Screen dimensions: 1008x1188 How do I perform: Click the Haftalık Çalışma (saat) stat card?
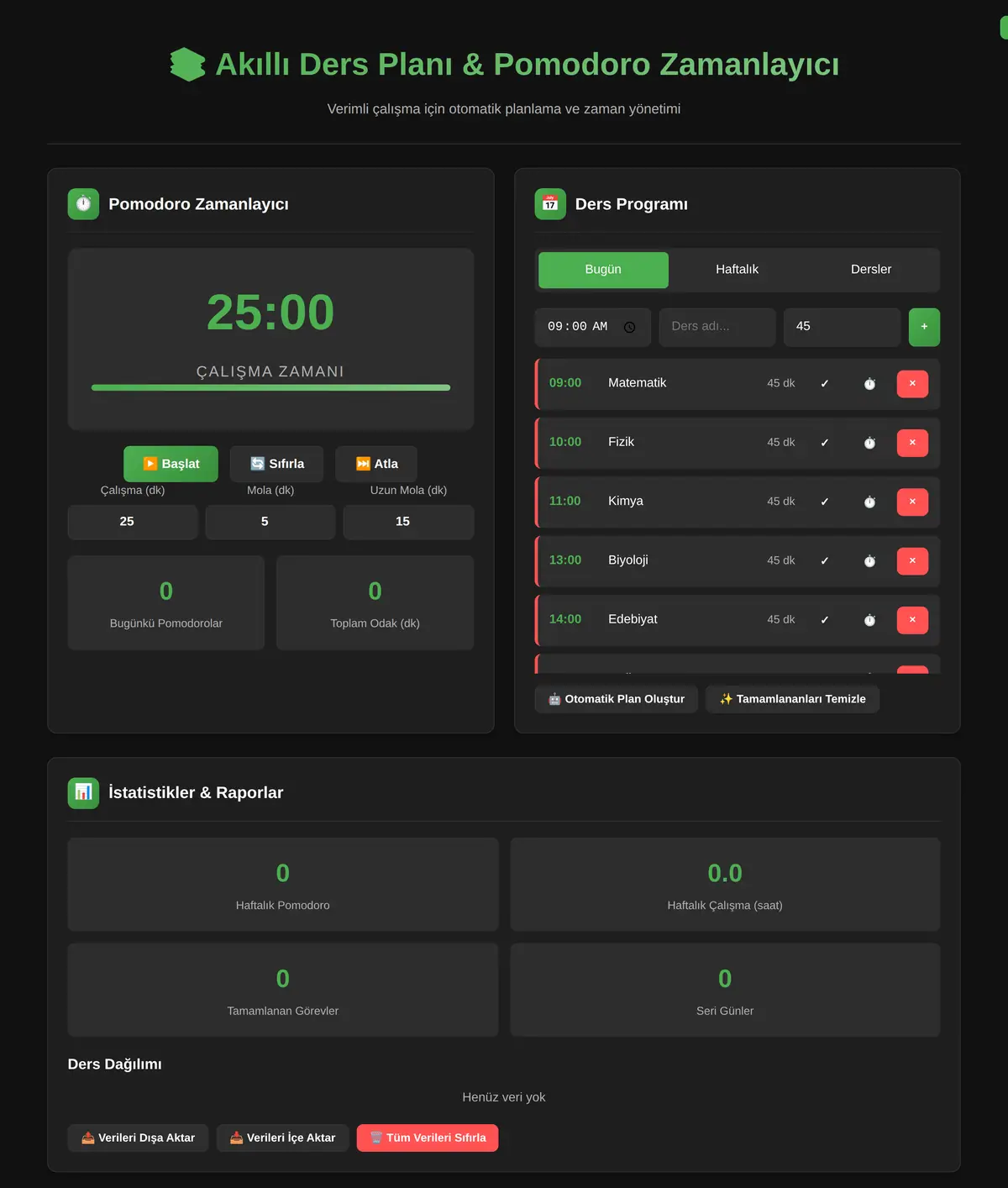[725, 884]
